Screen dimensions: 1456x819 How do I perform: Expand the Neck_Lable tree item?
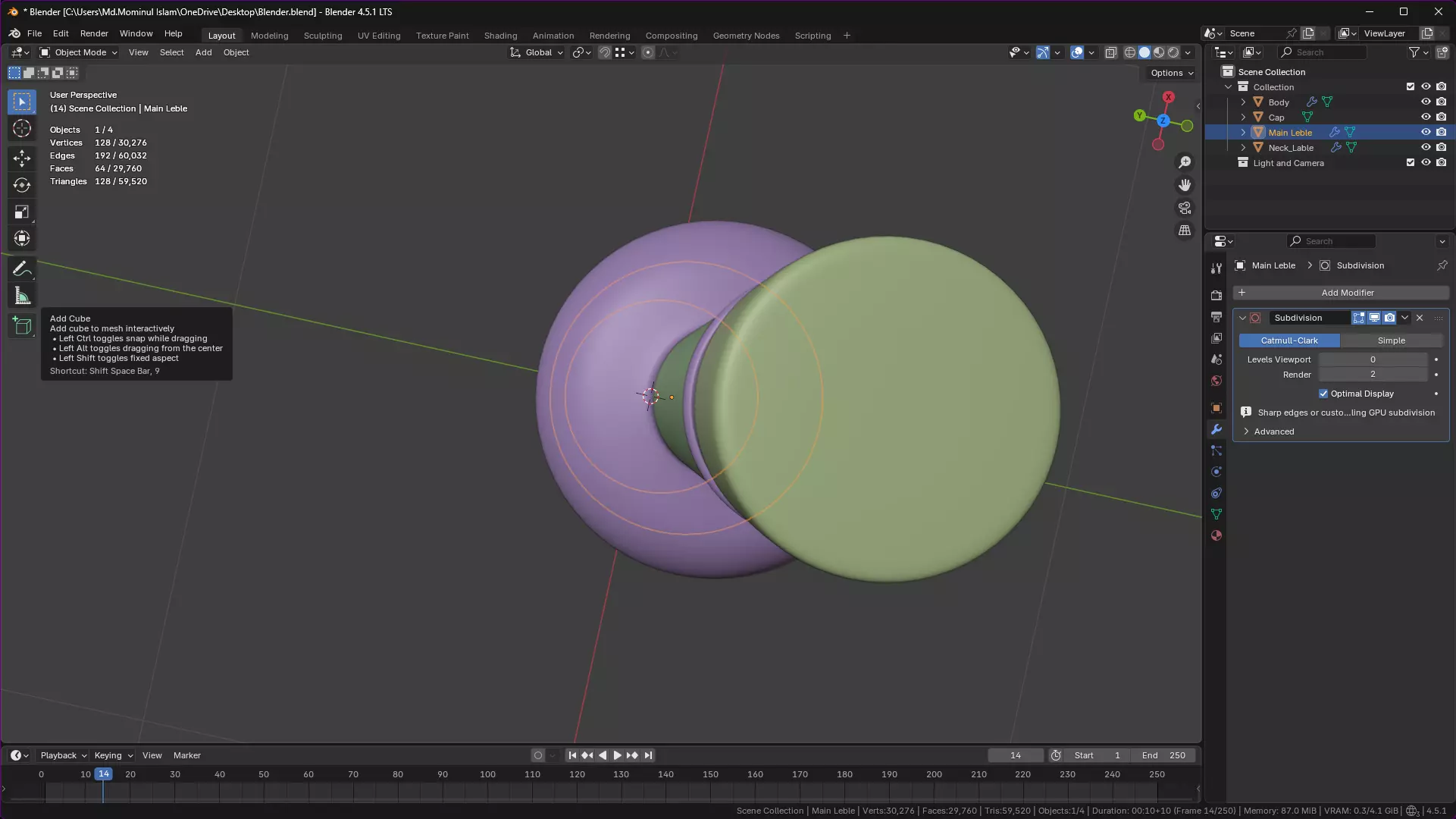tap(1243, 148)
